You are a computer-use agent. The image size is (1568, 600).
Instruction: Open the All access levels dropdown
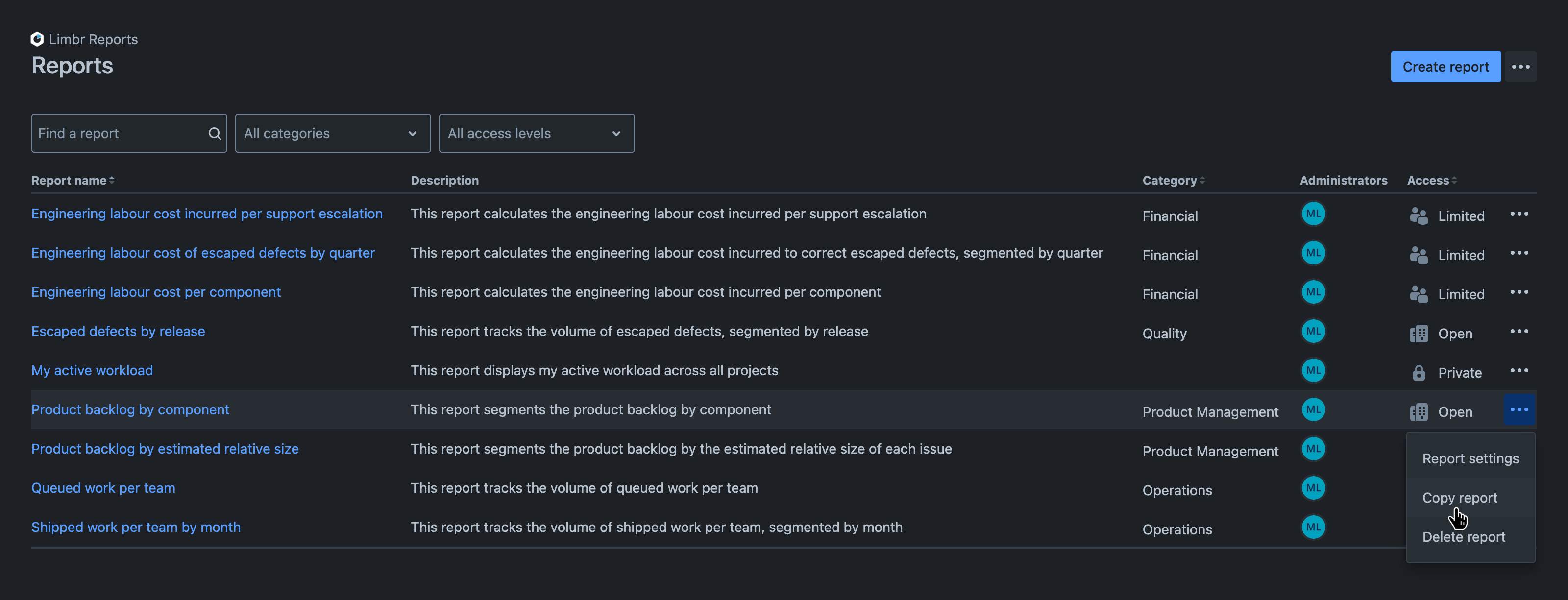coord(536,133)
